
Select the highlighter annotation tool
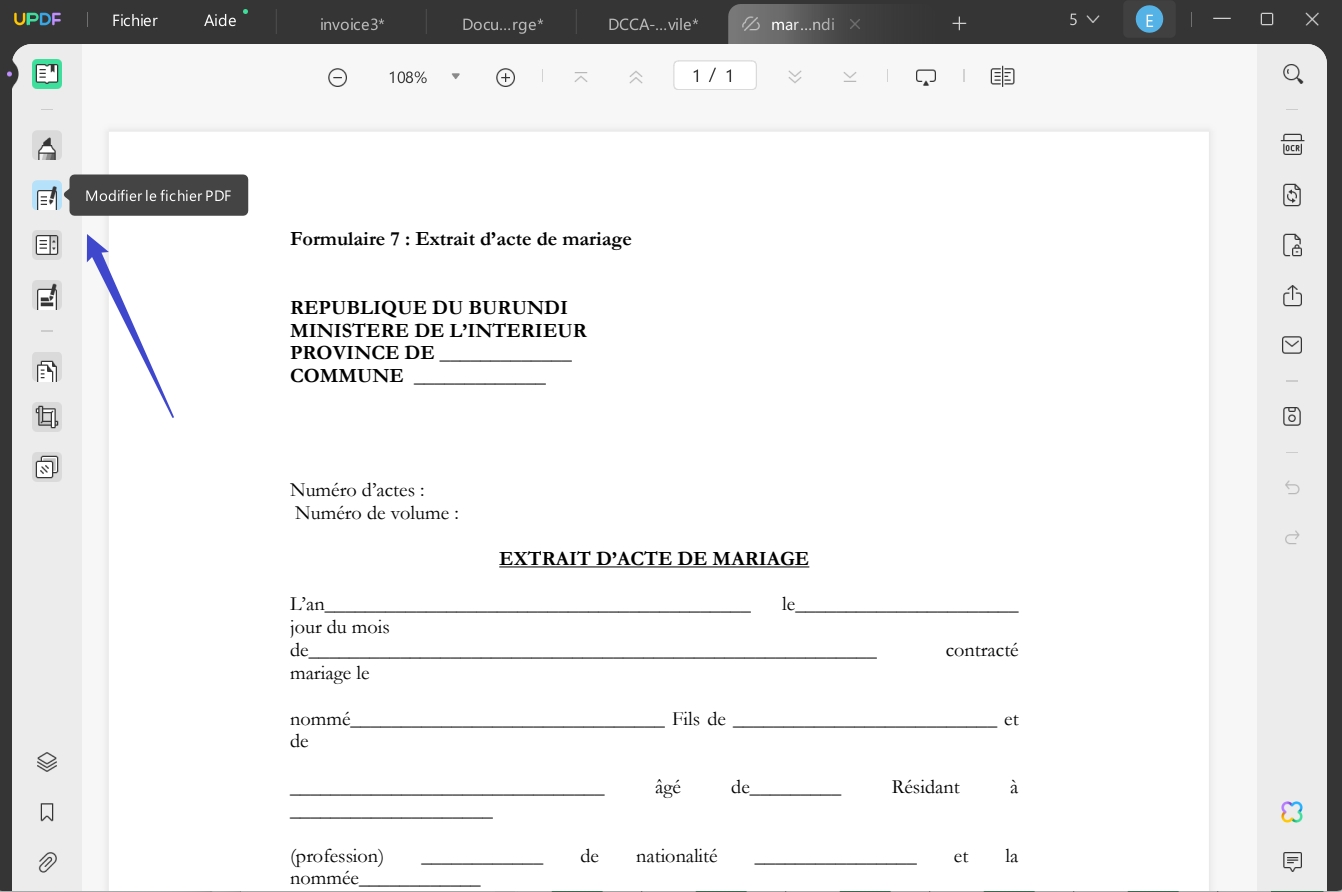coord(47,146)
